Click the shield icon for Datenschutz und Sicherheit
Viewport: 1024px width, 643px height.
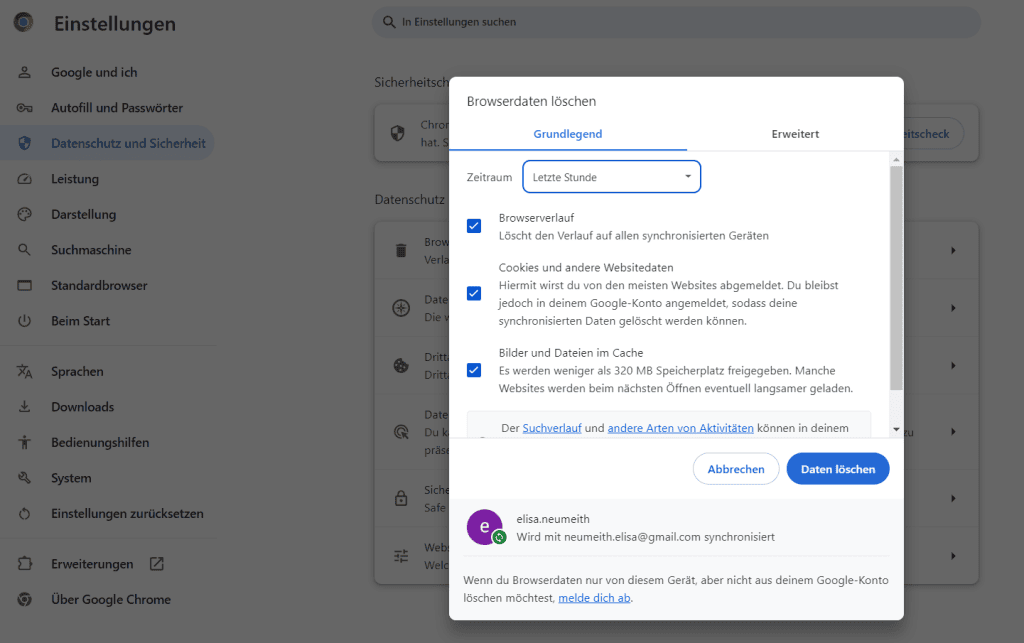point(25,143)
